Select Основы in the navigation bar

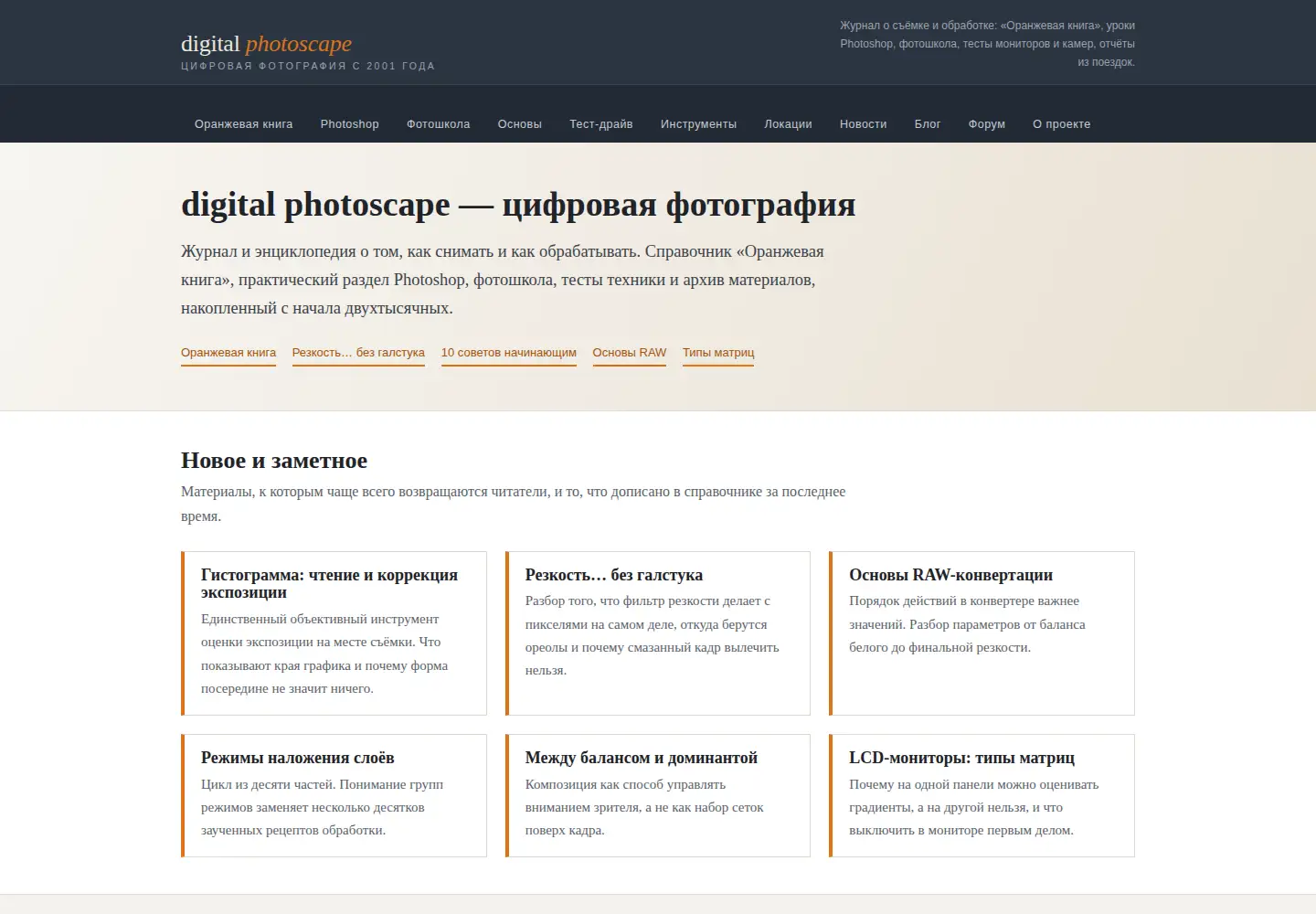coord(520,124)
